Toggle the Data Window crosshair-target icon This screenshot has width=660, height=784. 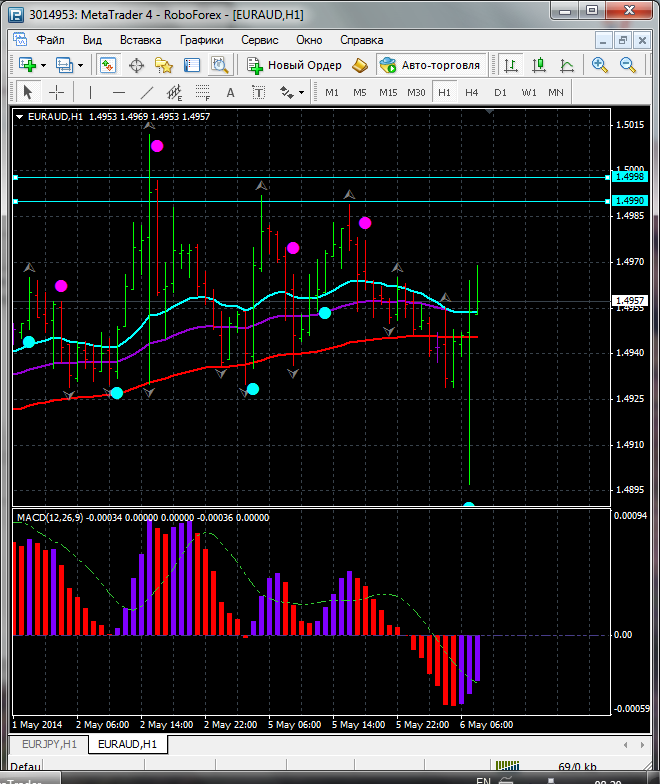point(136,65)
